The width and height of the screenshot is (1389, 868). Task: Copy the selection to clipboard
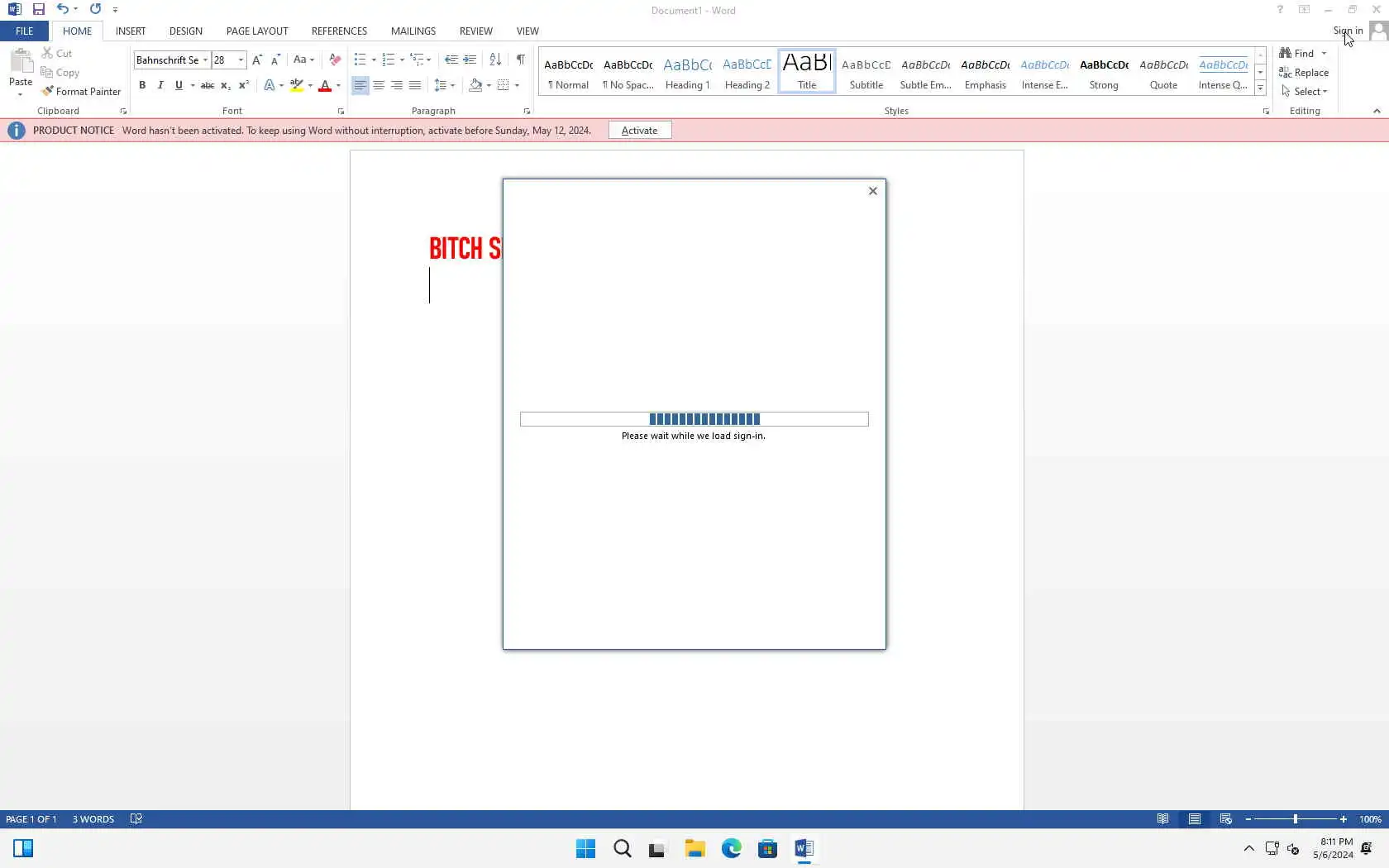click(60, 73)
